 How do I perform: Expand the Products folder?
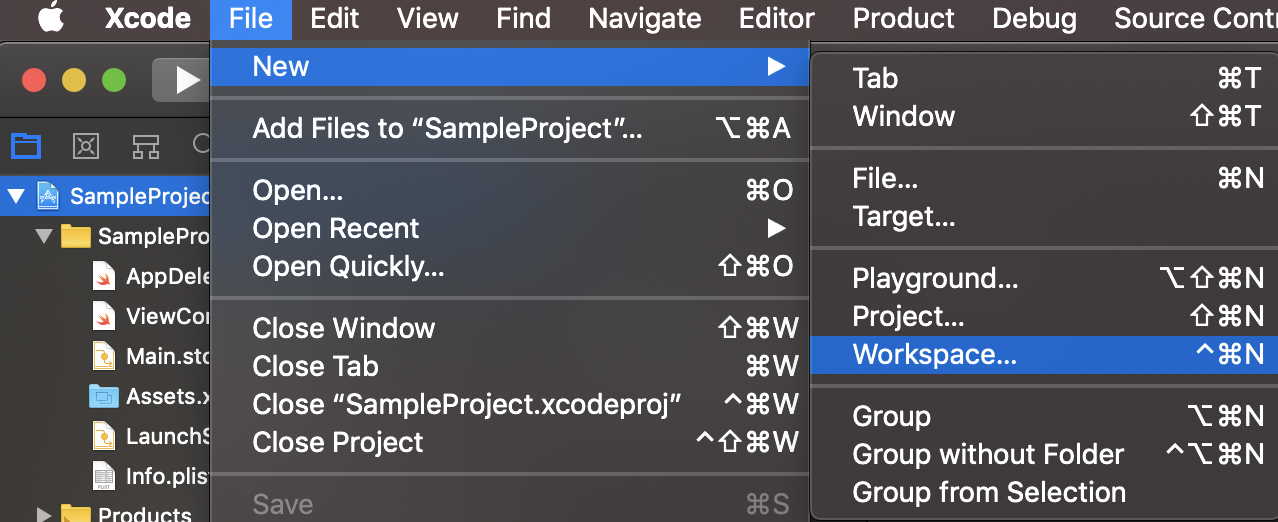click(43, 515)
